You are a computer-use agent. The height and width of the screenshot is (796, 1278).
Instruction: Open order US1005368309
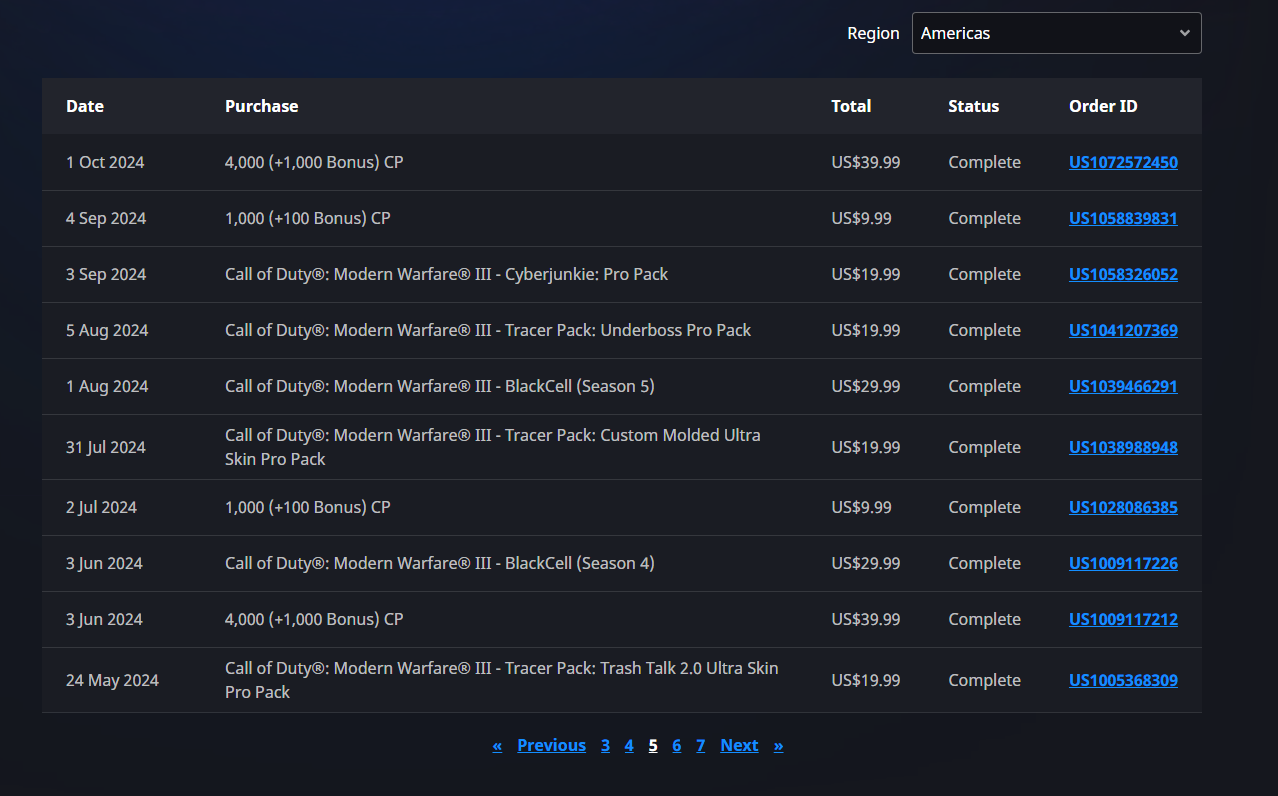point(1123,680)
